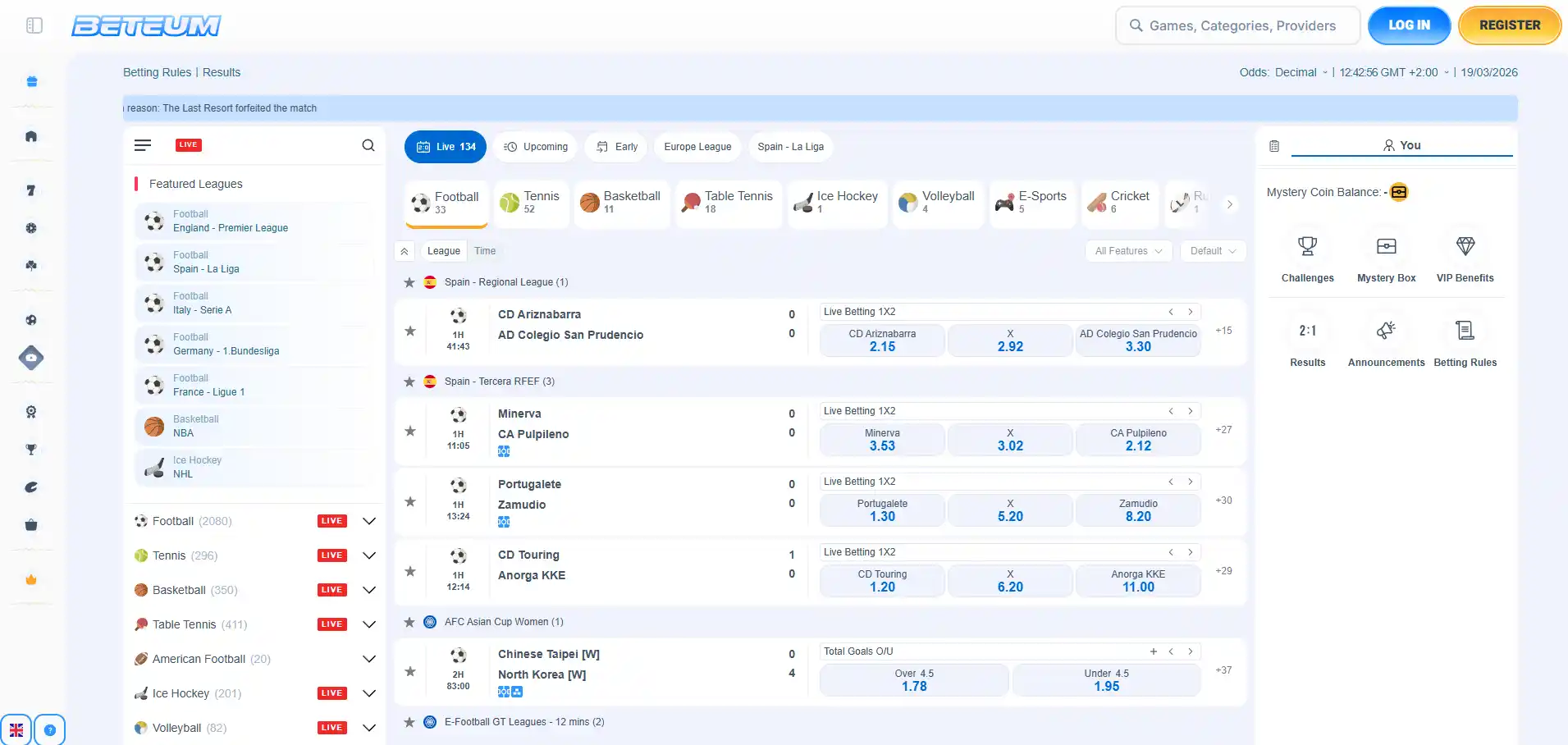Favorite the Spain - Regional League star
The image size is (1568, 745).
(x=409, y=282)
